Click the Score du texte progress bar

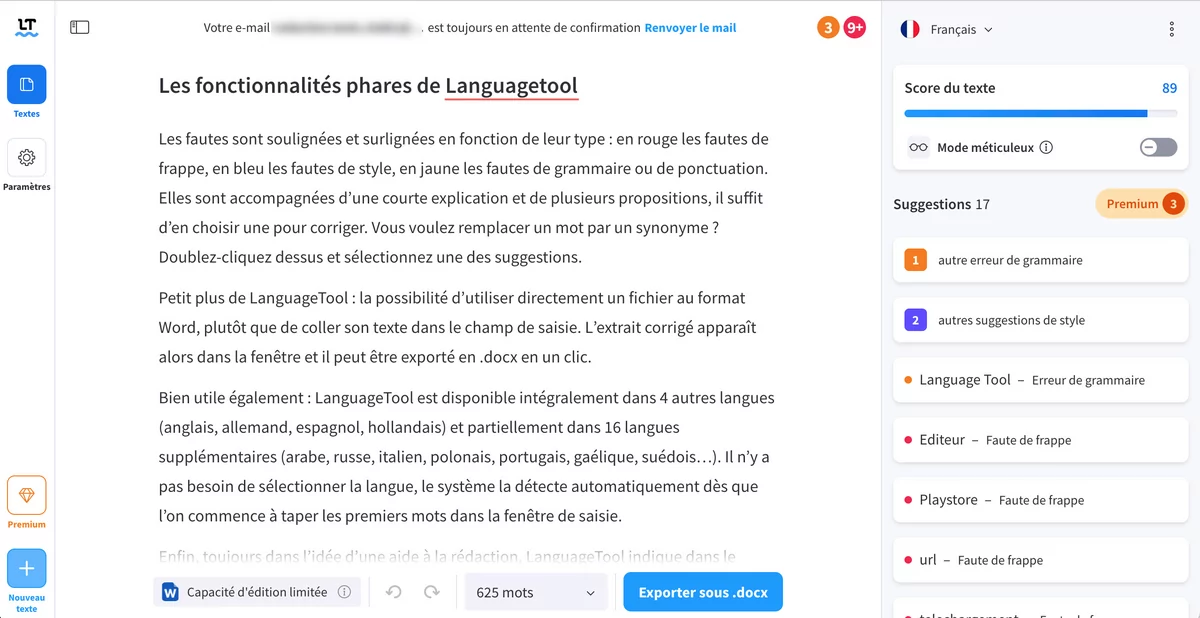pyautogui.click(x=1040, y=114)
